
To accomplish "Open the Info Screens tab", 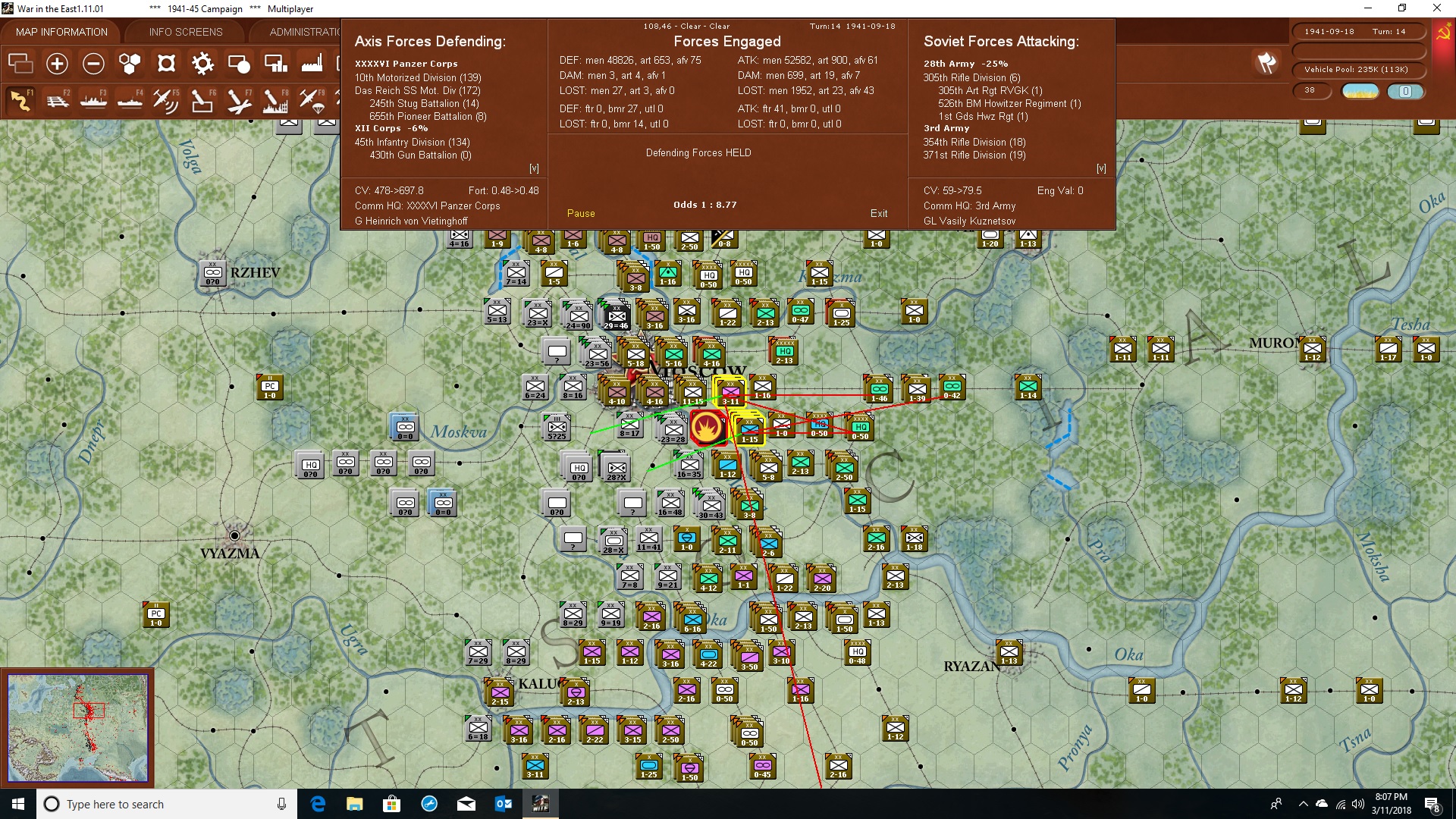I will coord(186,32).
